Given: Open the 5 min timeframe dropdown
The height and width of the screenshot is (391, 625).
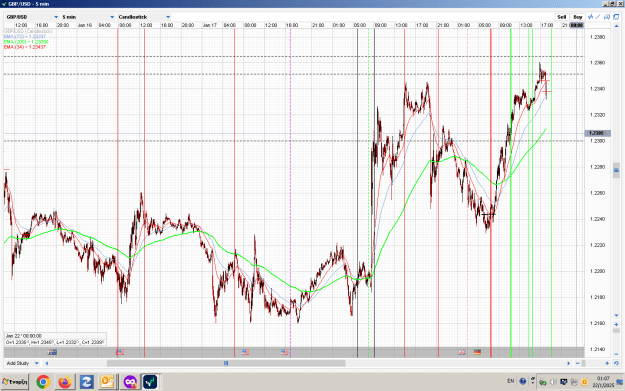Looking at the screenshot, I should click(88, 17).
